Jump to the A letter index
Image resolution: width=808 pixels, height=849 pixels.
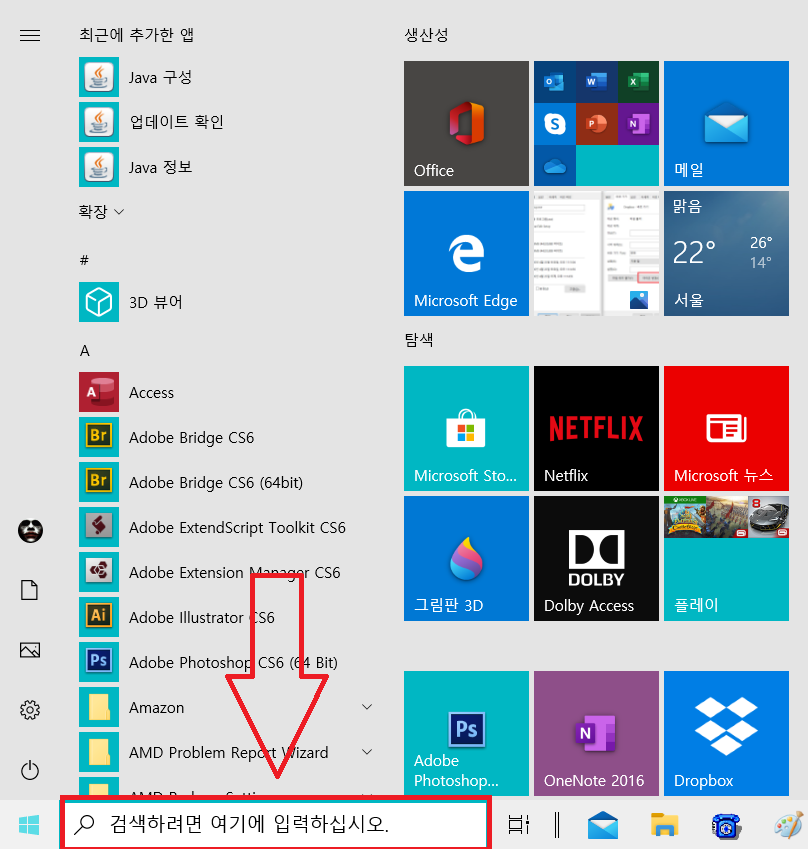84,351
